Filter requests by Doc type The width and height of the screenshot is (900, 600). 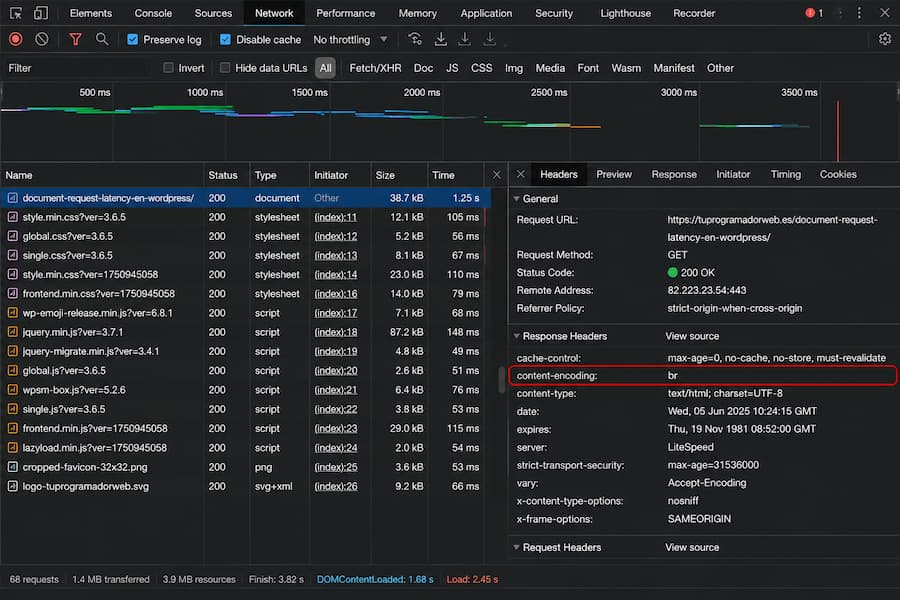[x=423, y=68]
